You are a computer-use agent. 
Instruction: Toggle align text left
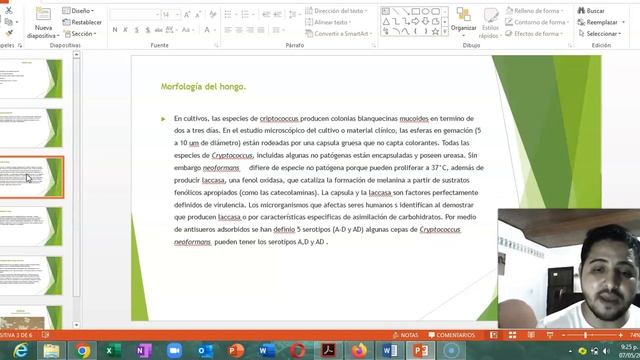228,30
